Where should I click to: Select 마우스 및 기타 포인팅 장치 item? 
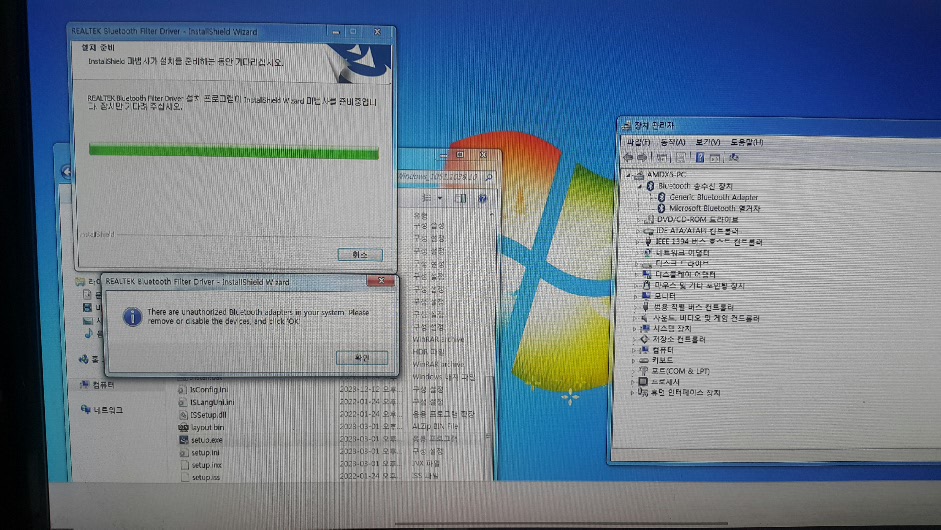[x=699, y=286]
